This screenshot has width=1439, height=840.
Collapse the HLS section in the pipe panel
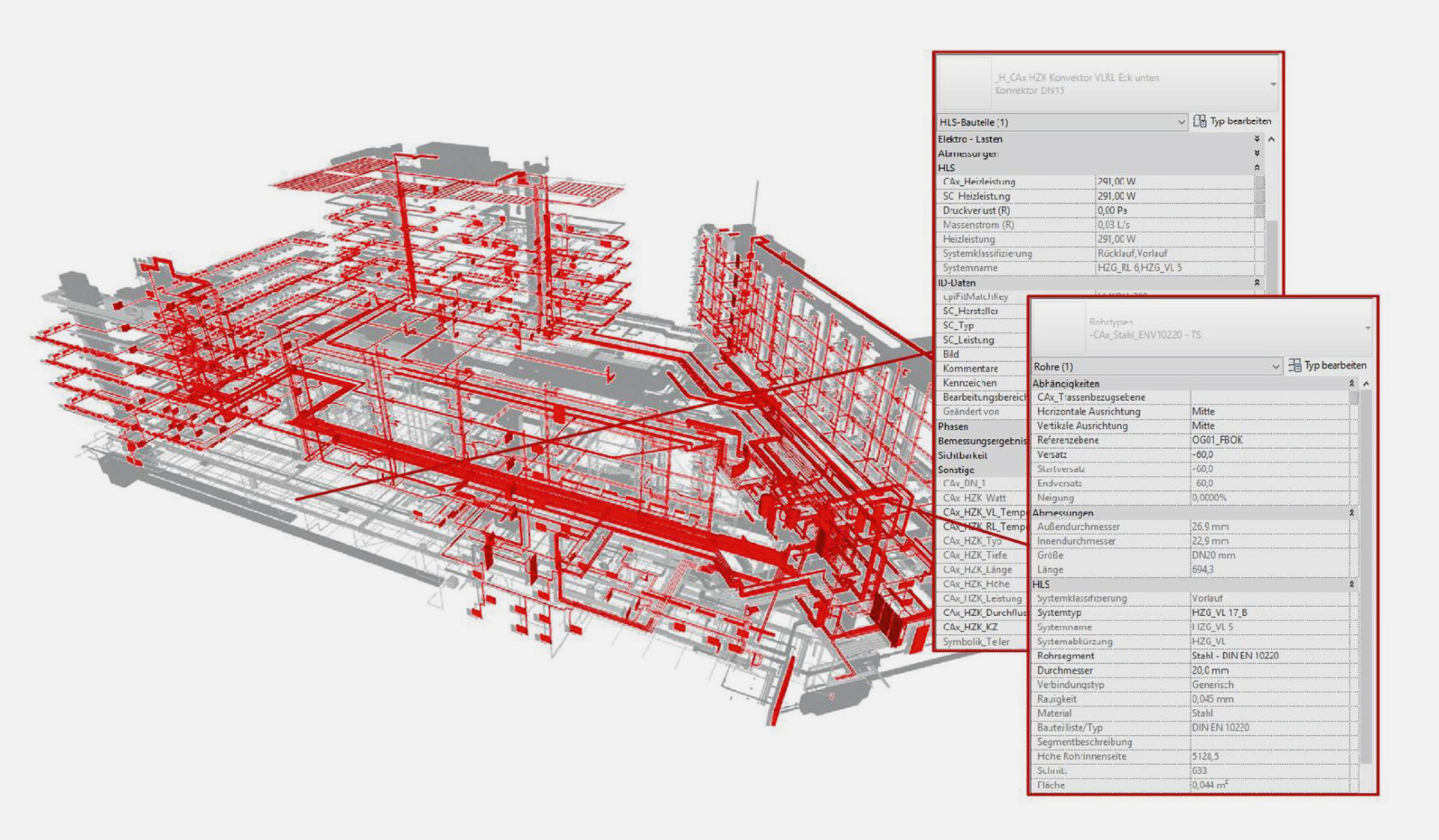point(1352,584)
